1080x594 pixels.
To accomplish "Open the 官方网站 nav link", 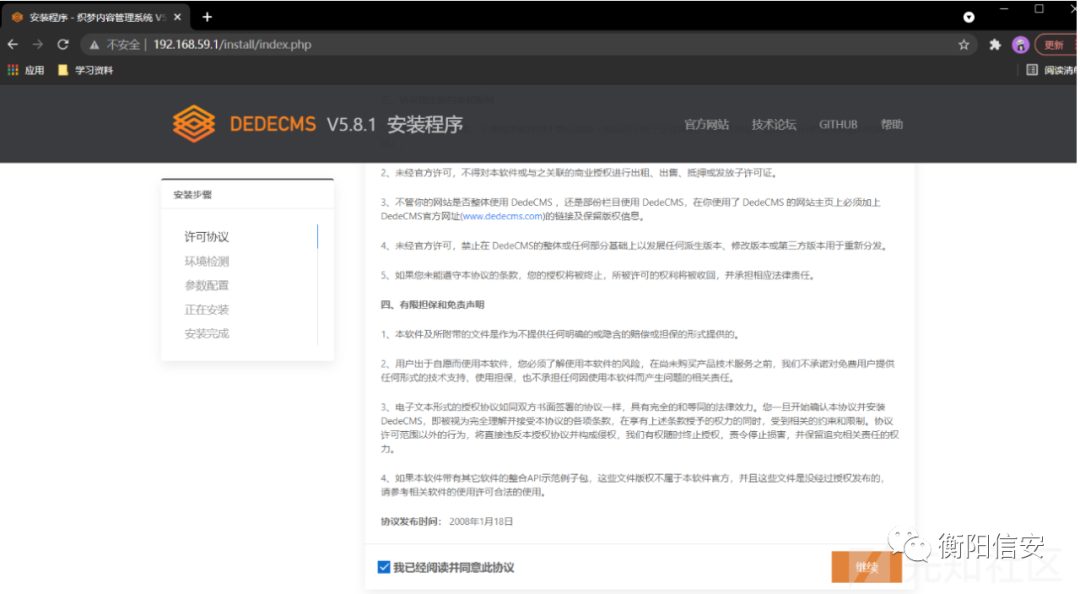I will (707, 125).
